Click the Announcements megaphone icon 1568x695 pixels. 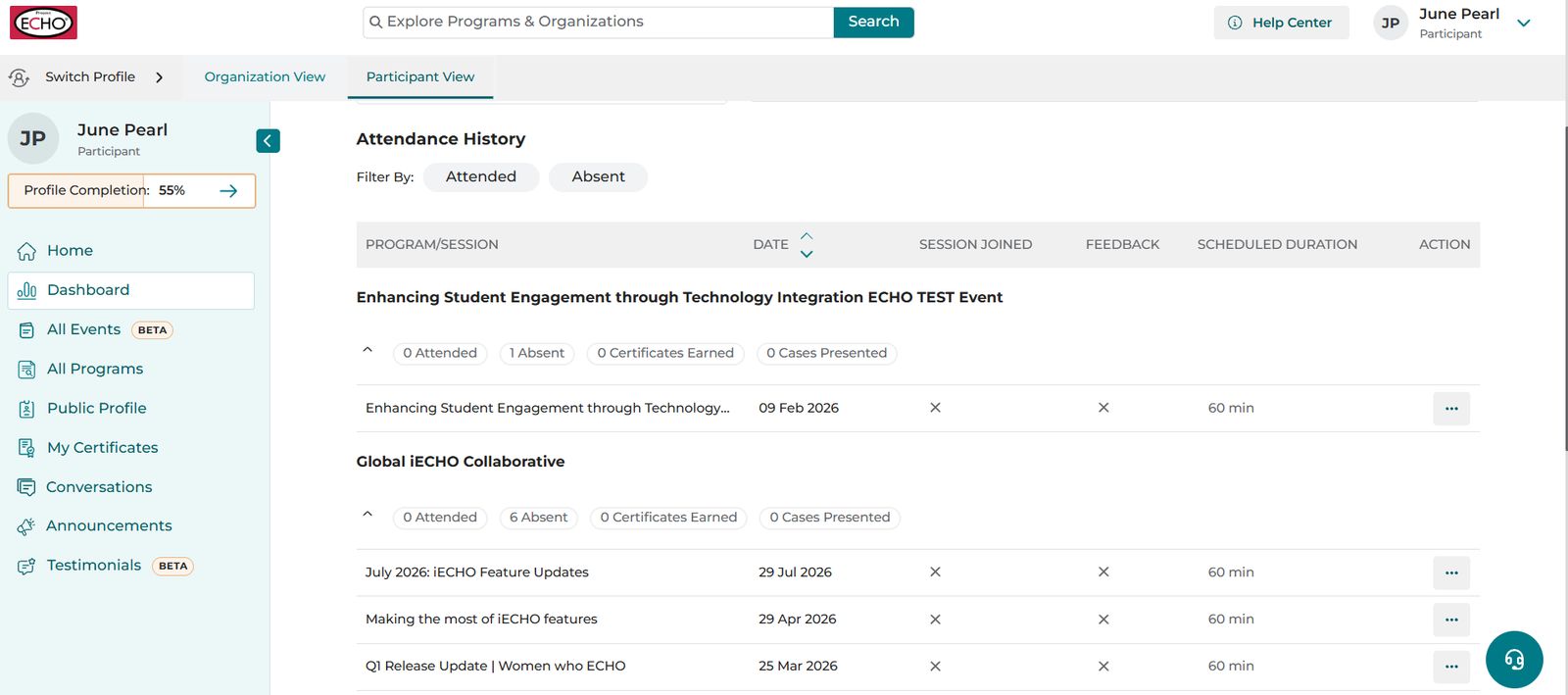[x=26, y=526]
